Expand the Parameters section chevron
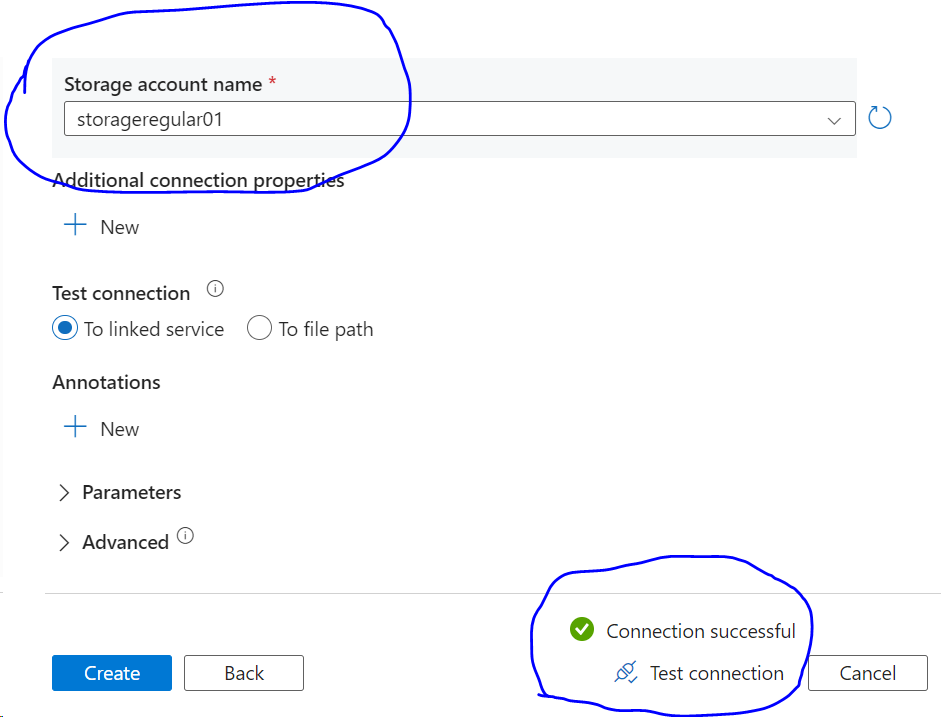 point(64,493)
